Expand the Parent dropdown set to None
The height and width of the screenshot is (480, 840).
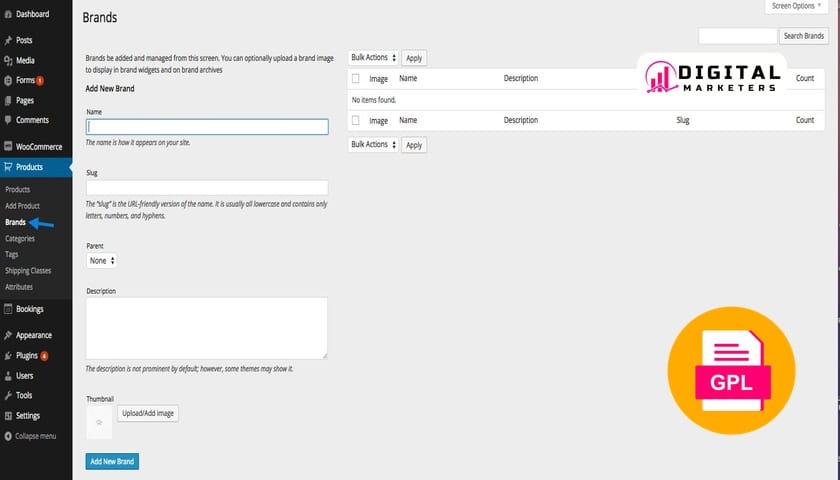tap(102, 260)
